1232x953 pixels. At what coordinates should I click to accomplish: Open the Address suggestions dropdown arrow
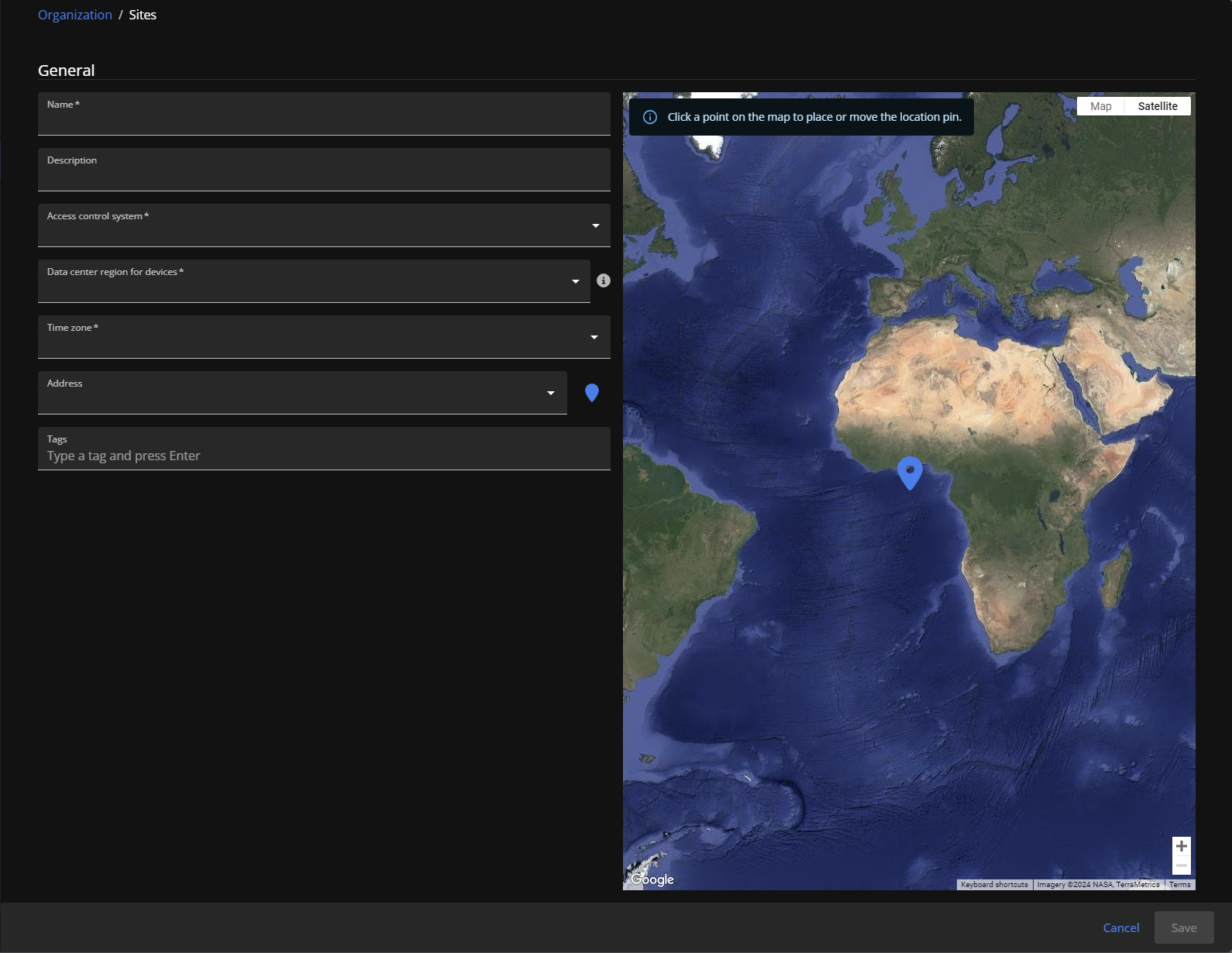[550, 393]
